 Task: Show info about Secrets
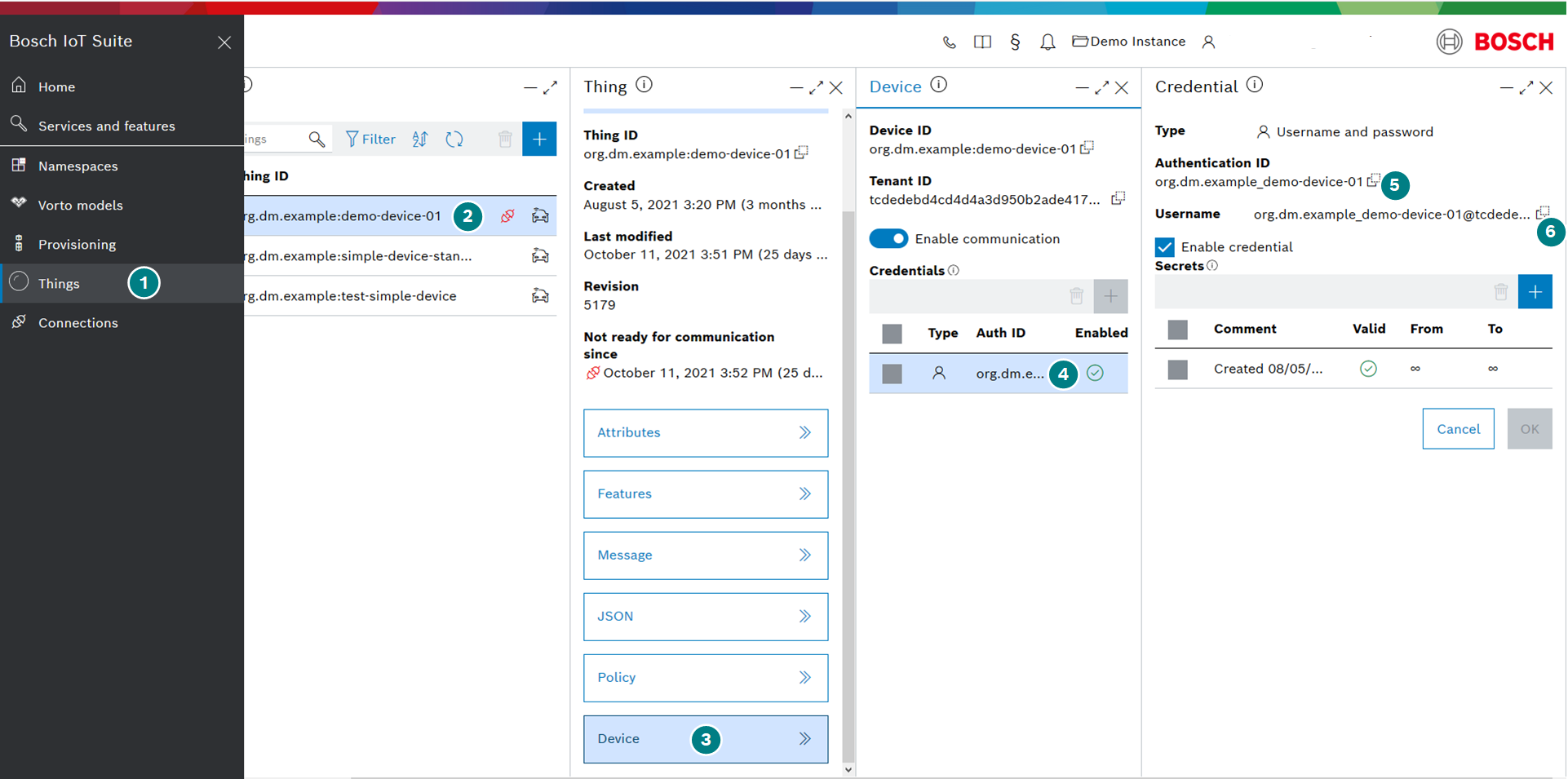(x=1212, y=266)
